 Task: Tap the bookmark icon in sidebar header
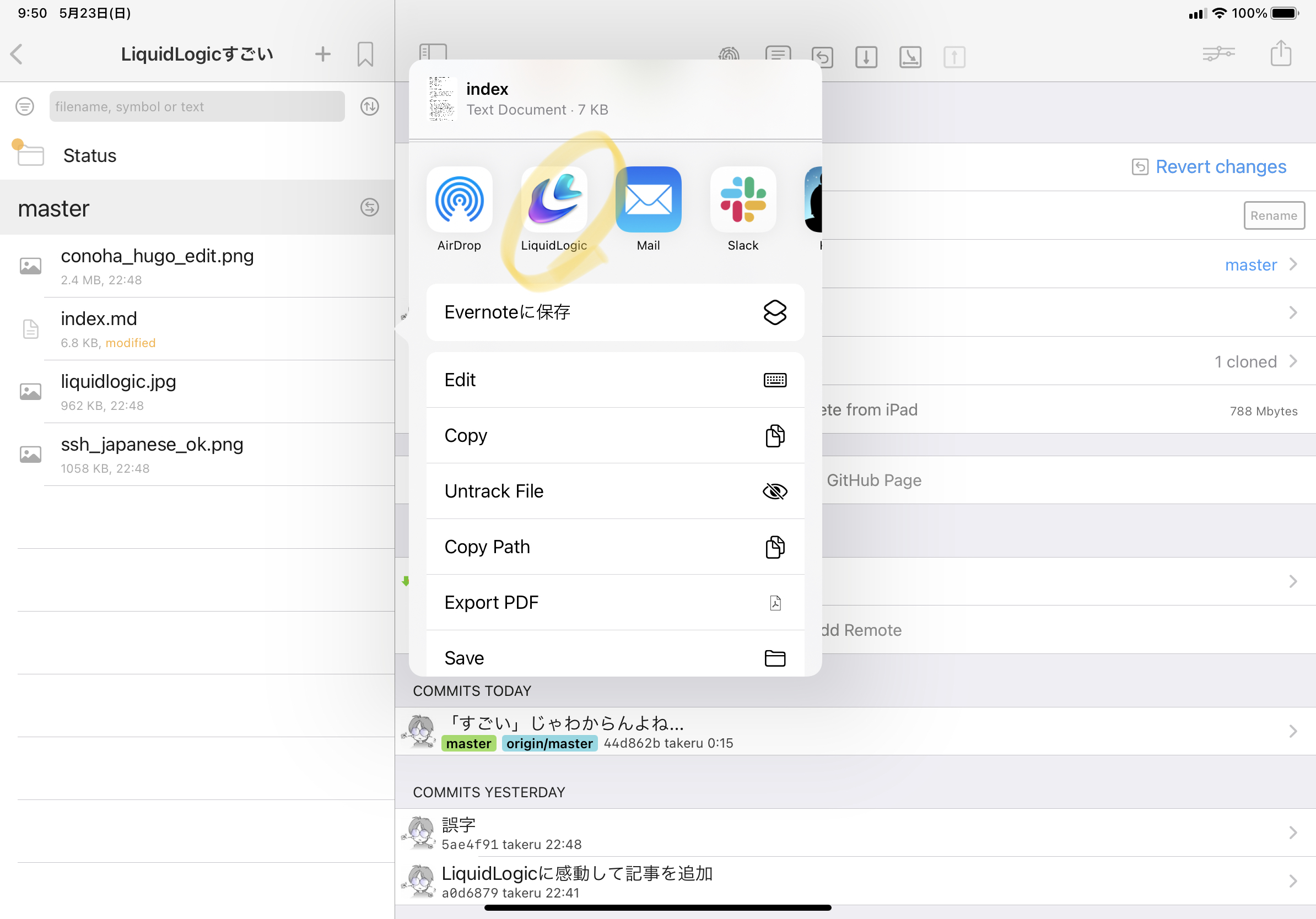click(x=365, y=55)
